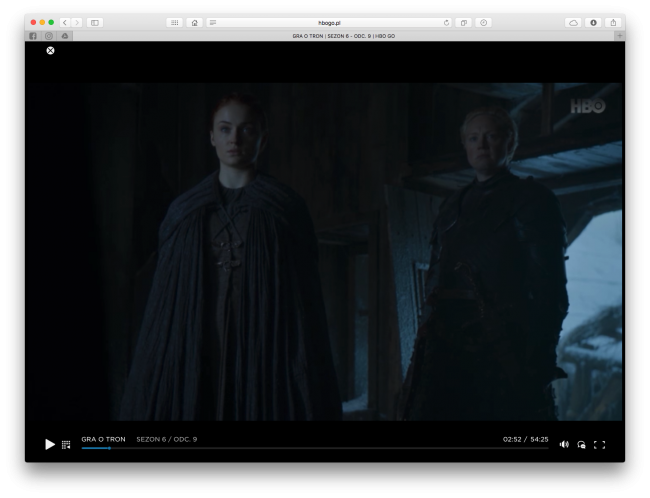650x498 pixels.
Task: Mute the player volume speaker icon
Action: 564,445
